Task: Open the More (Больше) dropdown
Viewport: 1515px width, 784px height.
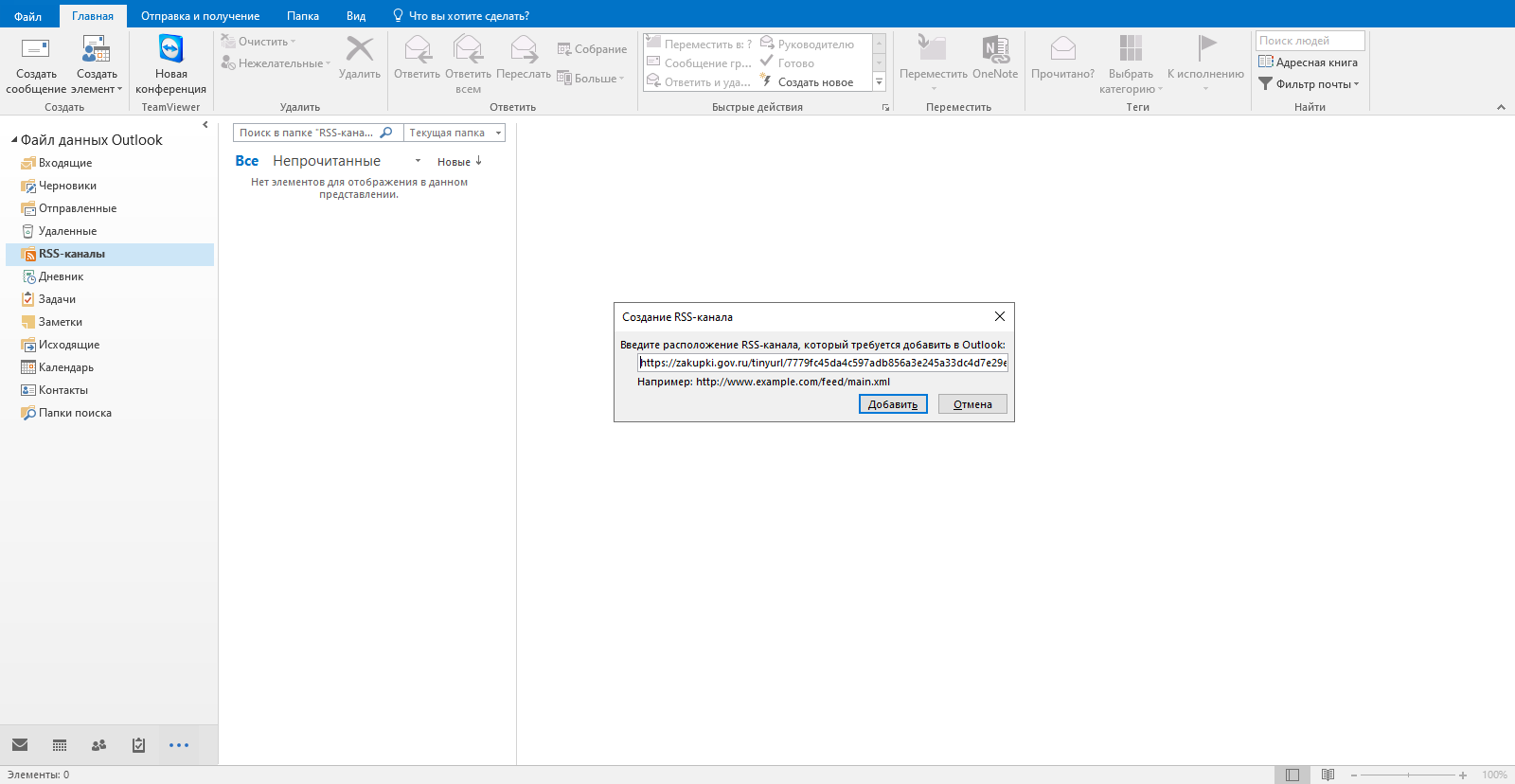Action: [591, 79]
